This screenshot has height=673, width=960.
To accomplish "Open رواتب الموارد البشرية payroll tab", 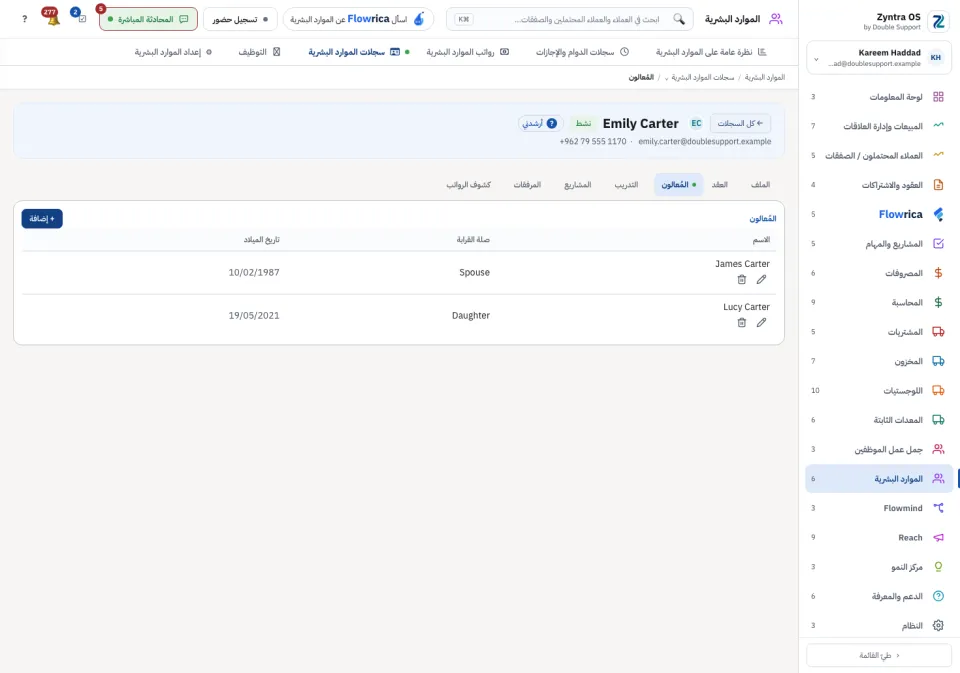I will point(468,52).
